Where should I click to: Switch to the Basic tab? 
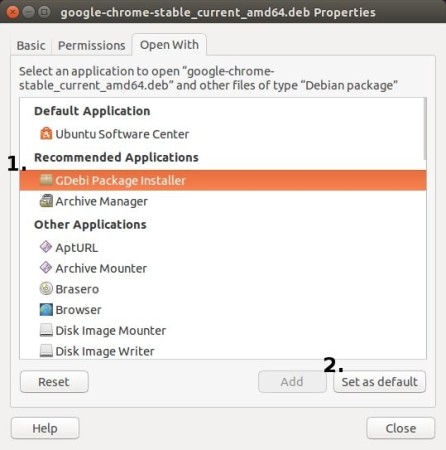pos(31,45)
